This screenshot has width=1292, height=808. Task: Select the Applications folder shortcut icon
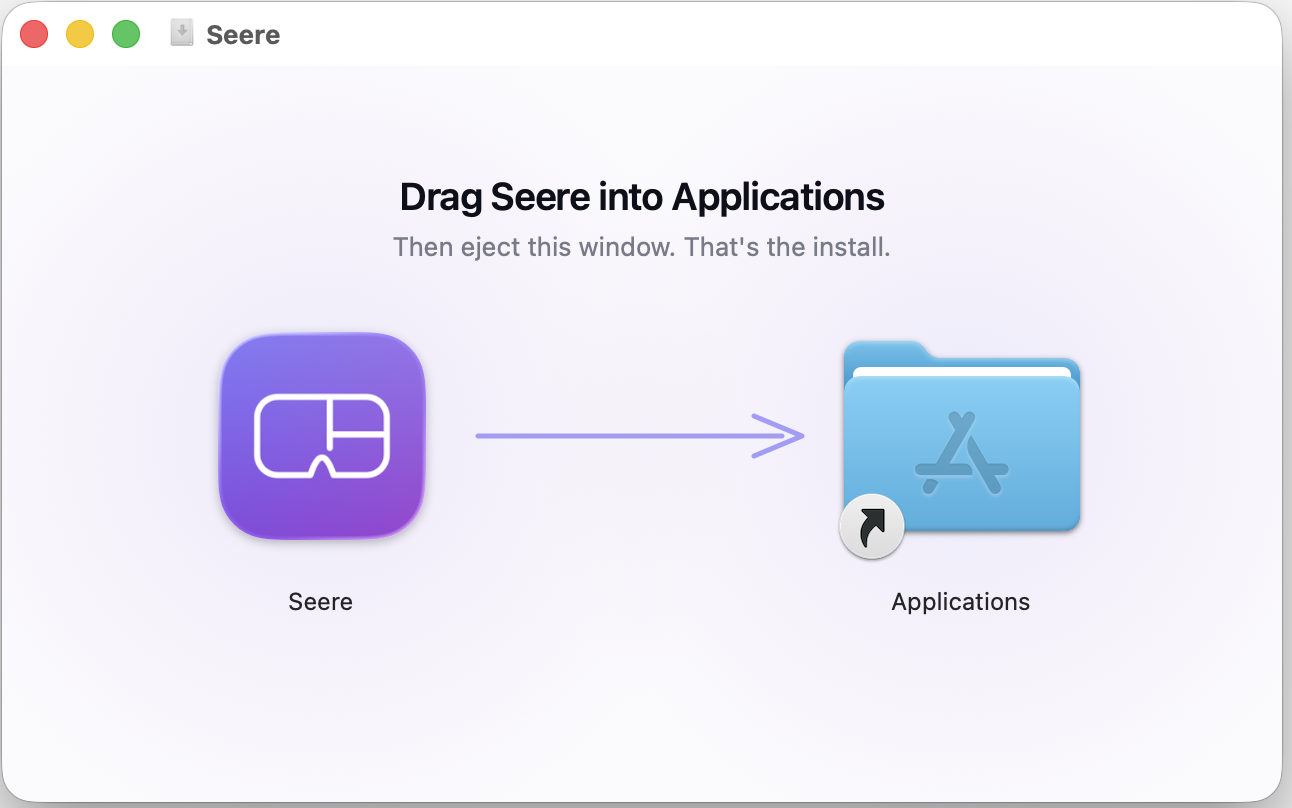(x=960, y=448)
